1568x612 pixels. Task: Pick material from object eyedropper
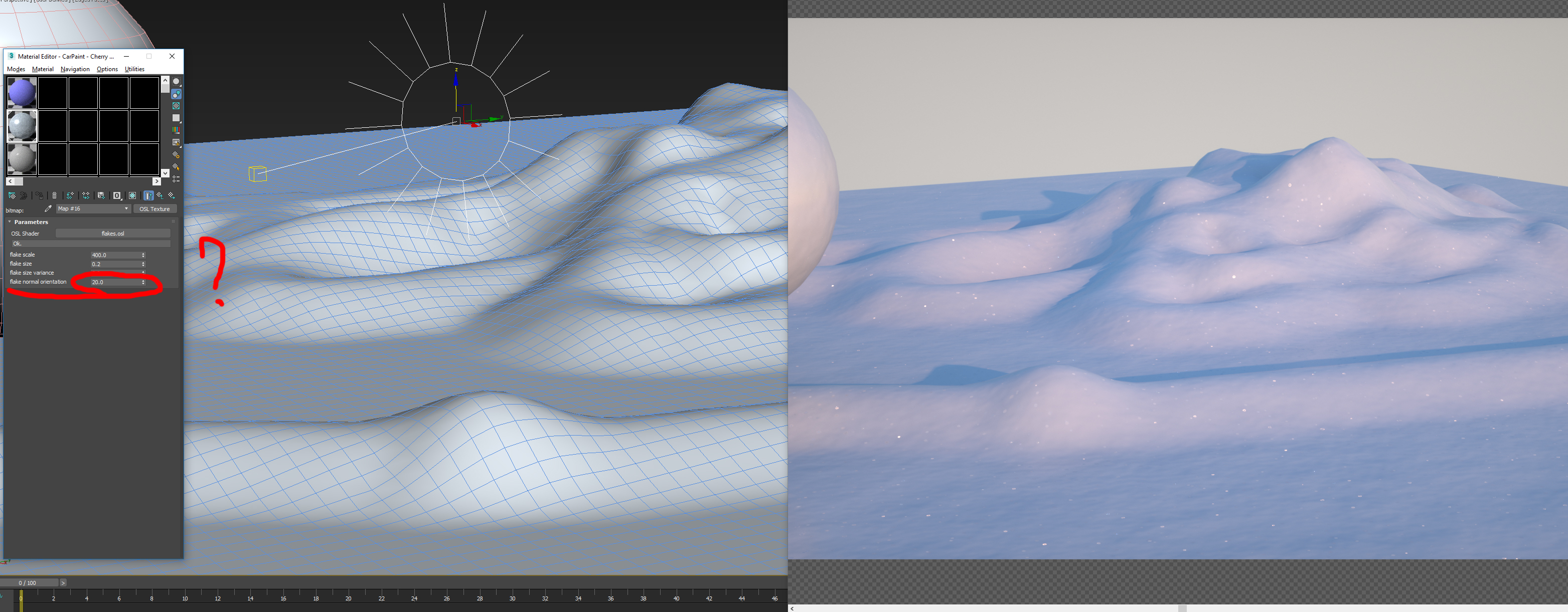pyautogui.click(x=48, y=209)
